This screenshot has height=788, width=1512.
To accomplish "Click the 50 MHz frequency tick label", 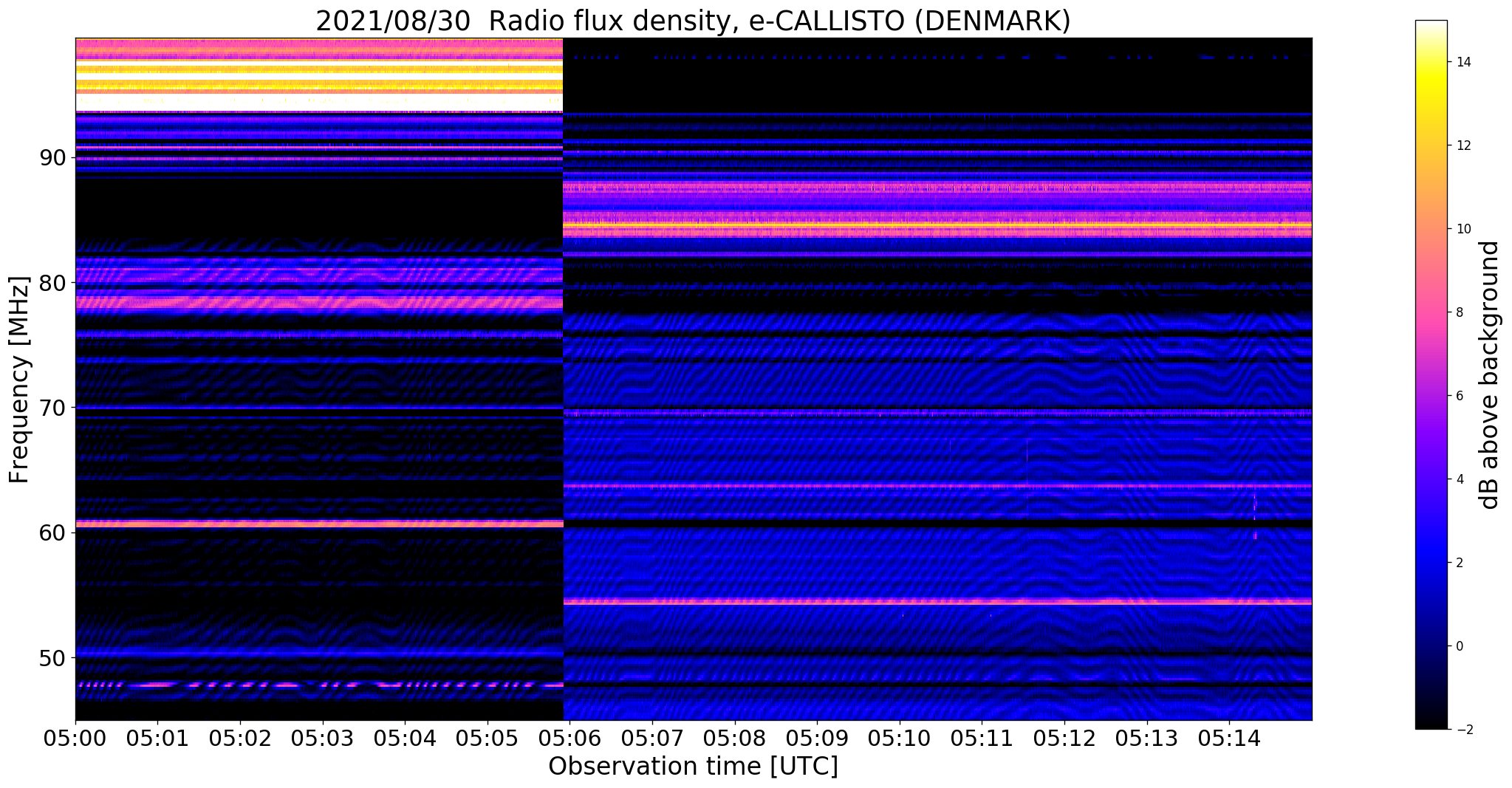I will 52,657.
